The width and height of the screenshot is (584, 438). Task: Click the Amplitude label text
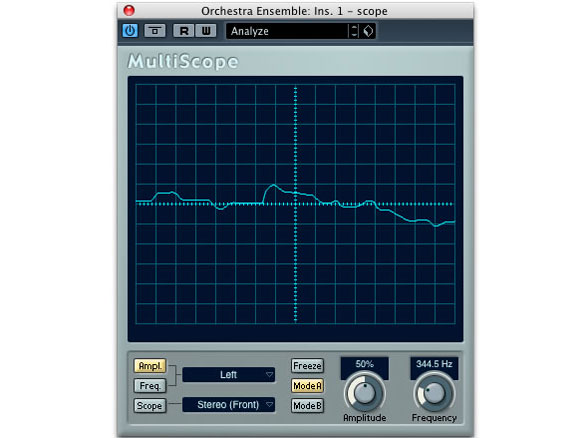(x=365, y=418)
